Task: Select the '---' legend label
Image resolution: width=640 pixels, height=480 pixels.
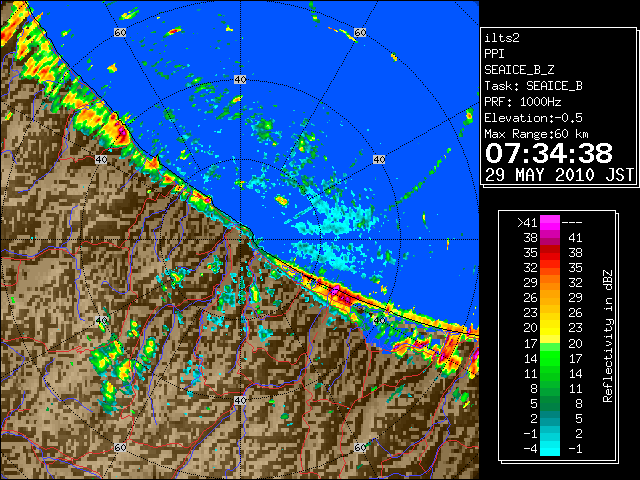Action: pos(572,223)
